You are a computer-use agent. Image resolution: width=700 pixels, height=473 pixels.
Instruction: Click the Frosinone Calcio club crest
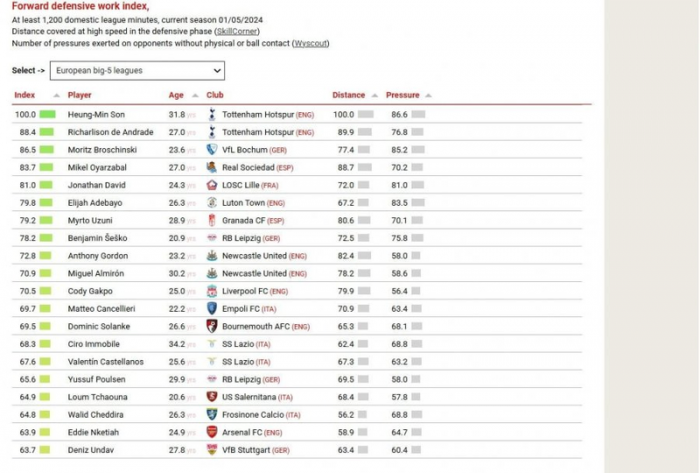[x=212, y=414]
